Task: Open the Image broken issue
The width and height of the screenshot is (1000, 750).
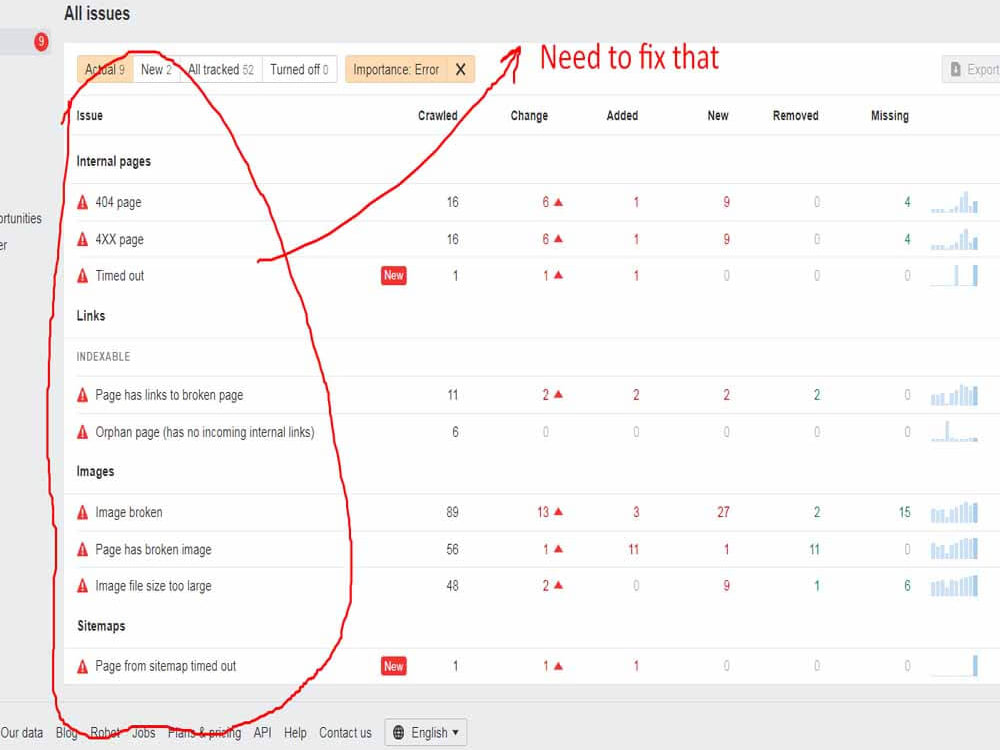Action: [x=129, y=513]
